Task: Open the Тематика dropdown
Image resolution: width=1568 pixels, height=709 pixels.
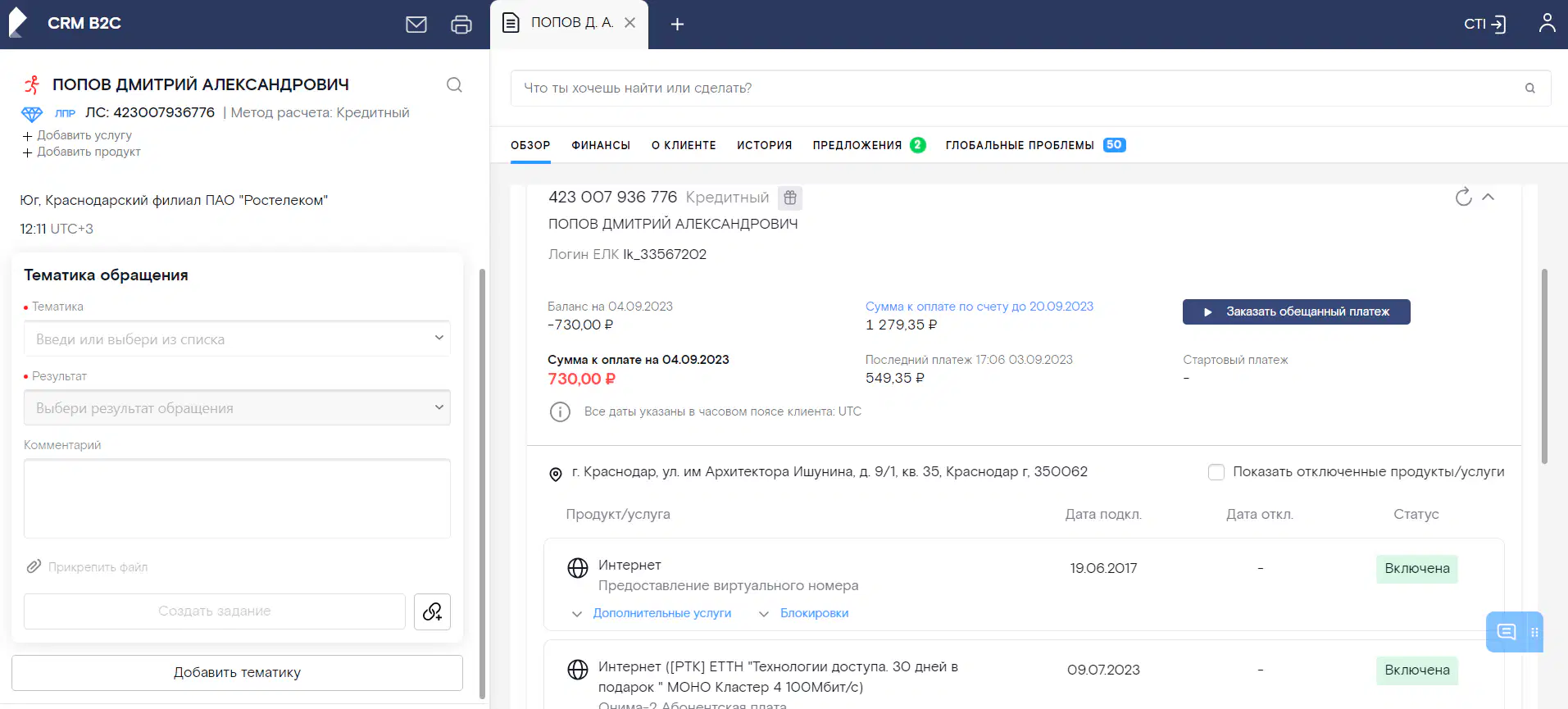Action: [x=237, y=339]
